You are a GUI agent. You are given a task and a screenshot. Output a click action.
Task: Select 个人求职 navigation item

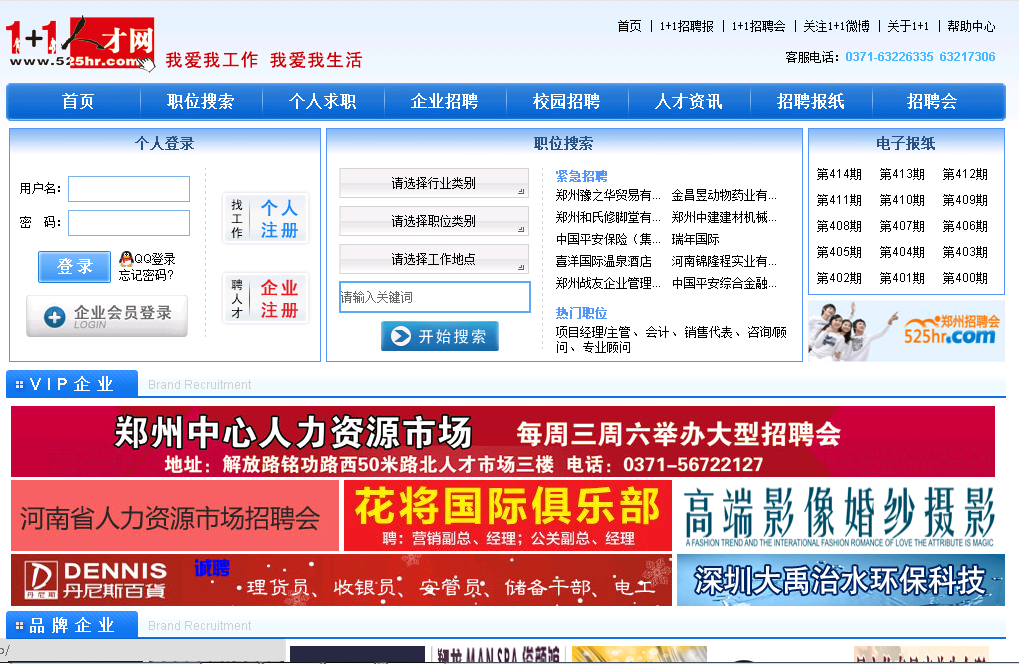(322, 101)
